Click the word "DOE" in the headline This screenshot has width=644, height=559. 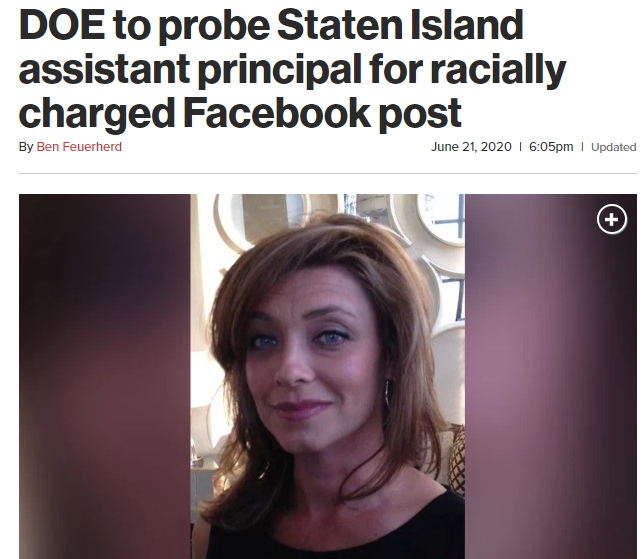tap(62, 25)
